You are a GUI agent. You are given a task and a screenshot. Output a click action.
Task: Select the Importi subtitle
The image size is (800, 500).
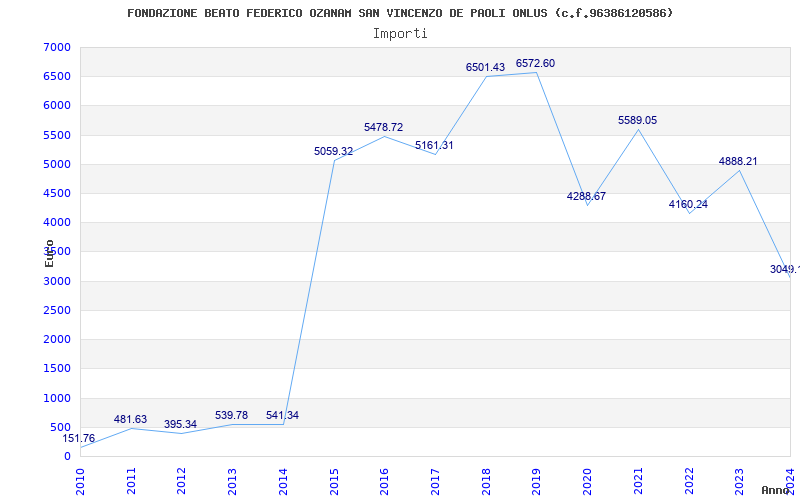pyautogui.click(x=400, y=34)
